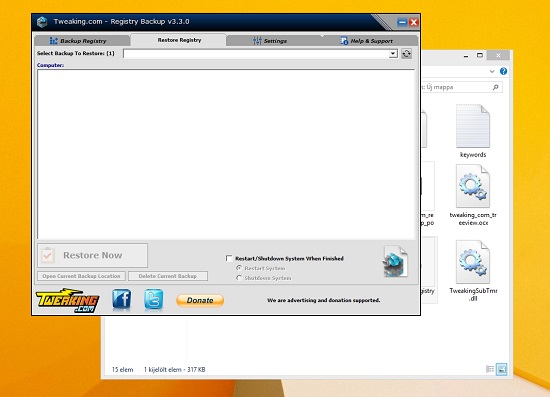Click Open Current Backup Location button
This screenshot has height=397, width=550.
[81, 276]
